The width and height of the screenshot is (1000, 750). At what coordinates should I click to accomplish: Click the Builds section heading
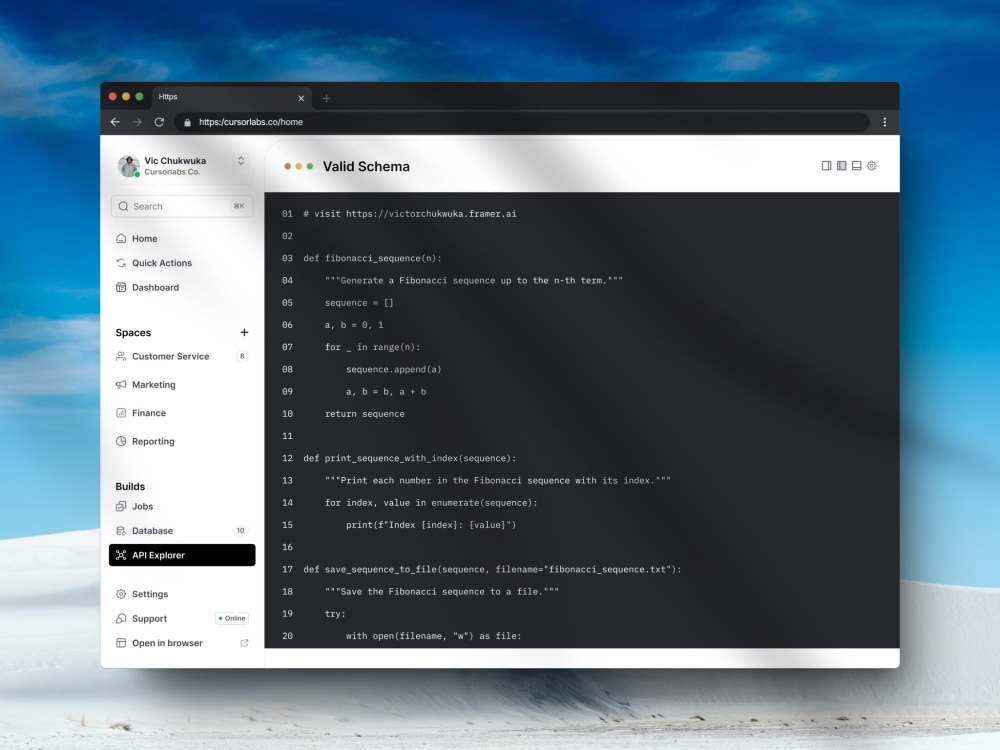pyautogui.click(x=130, y=487)
